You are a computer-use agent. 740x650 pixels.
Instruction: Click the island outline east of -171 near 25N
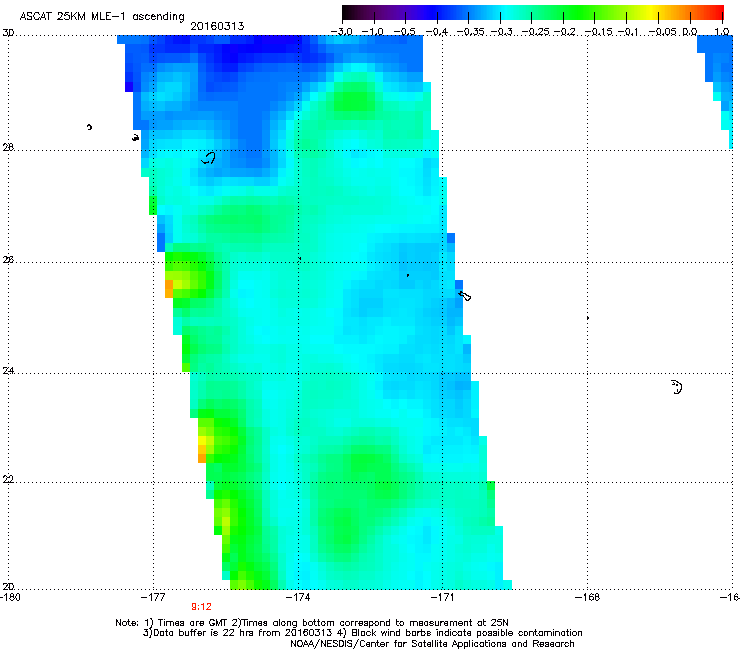pos(465,296)
